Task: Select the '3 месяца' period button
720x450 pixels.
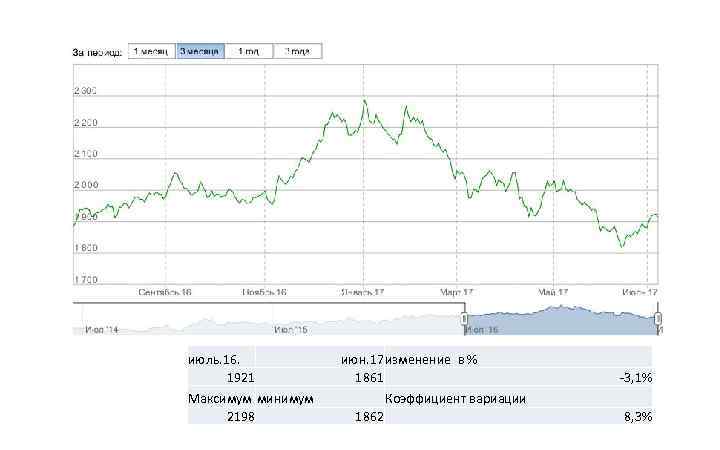Action: tap(200, 51)
